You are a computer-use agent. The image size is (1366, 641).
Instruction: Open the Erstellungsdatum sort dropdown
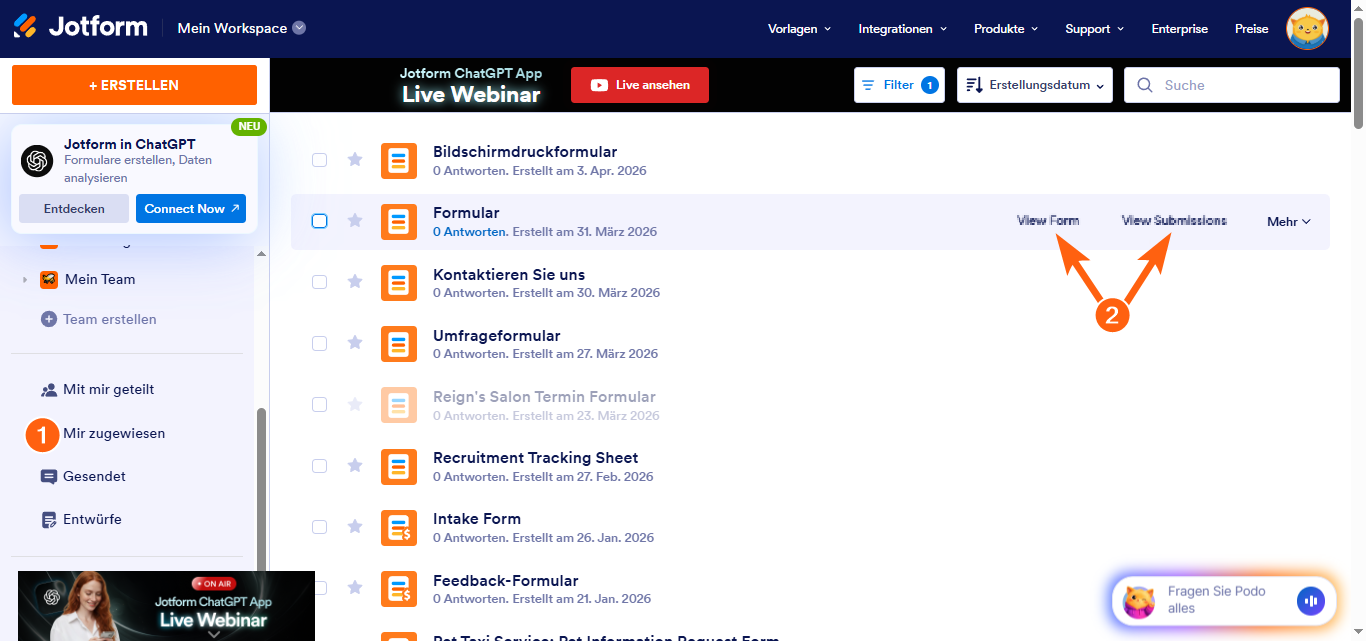(x=1035, y=85)
